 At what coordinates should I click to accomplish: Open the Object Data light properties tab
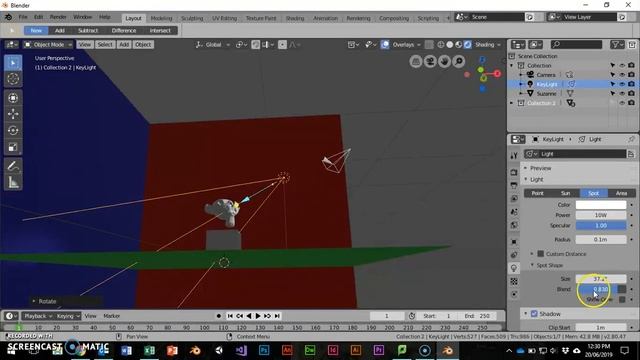(514, 268)
